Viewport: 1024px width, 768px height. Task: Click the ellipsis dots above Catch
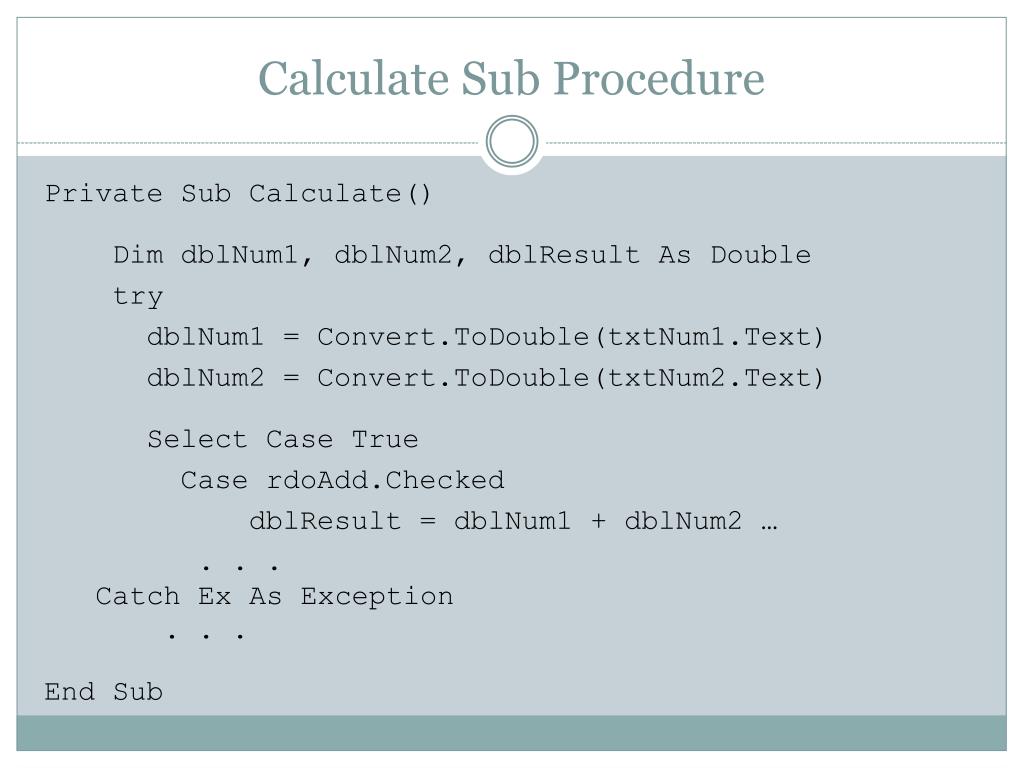point(240,567)
